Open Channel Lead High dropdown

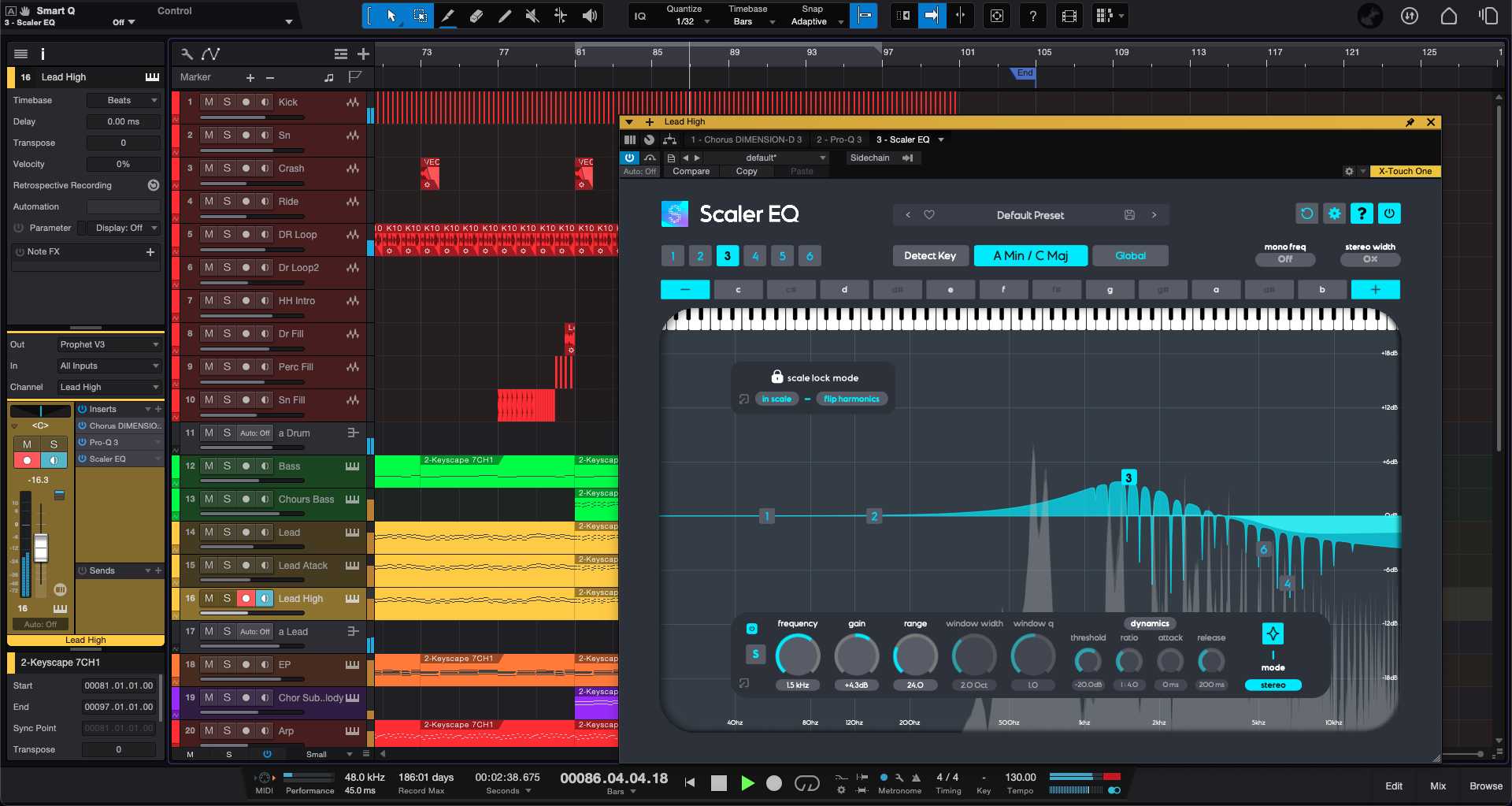point(109,387)
